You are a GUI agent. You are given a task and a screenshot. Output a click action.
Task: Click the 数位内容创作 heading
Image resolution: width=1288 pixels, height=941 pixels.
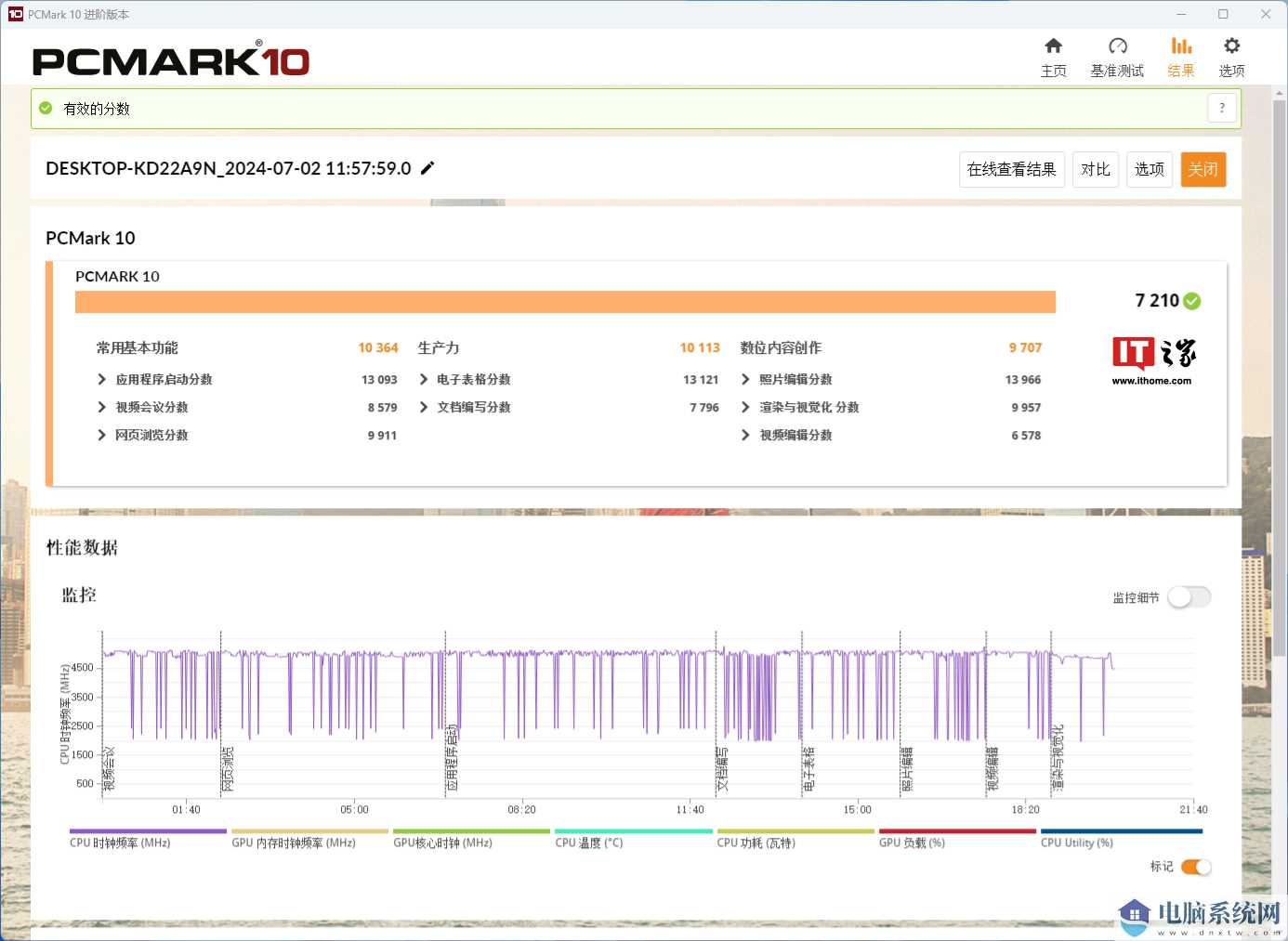781,347
